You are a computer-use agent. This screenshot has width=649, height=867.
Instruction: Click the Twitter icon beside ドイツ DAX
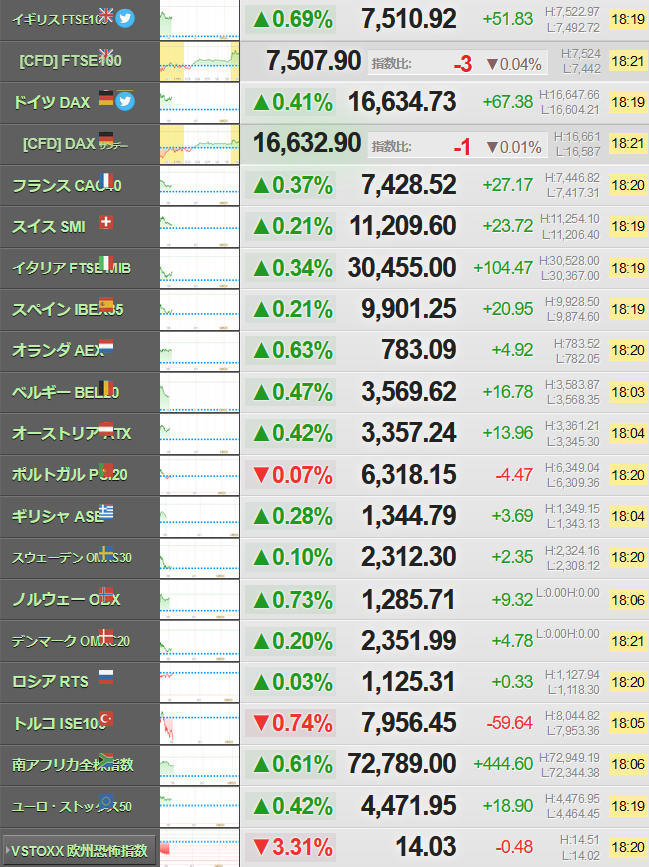[125, 101]
